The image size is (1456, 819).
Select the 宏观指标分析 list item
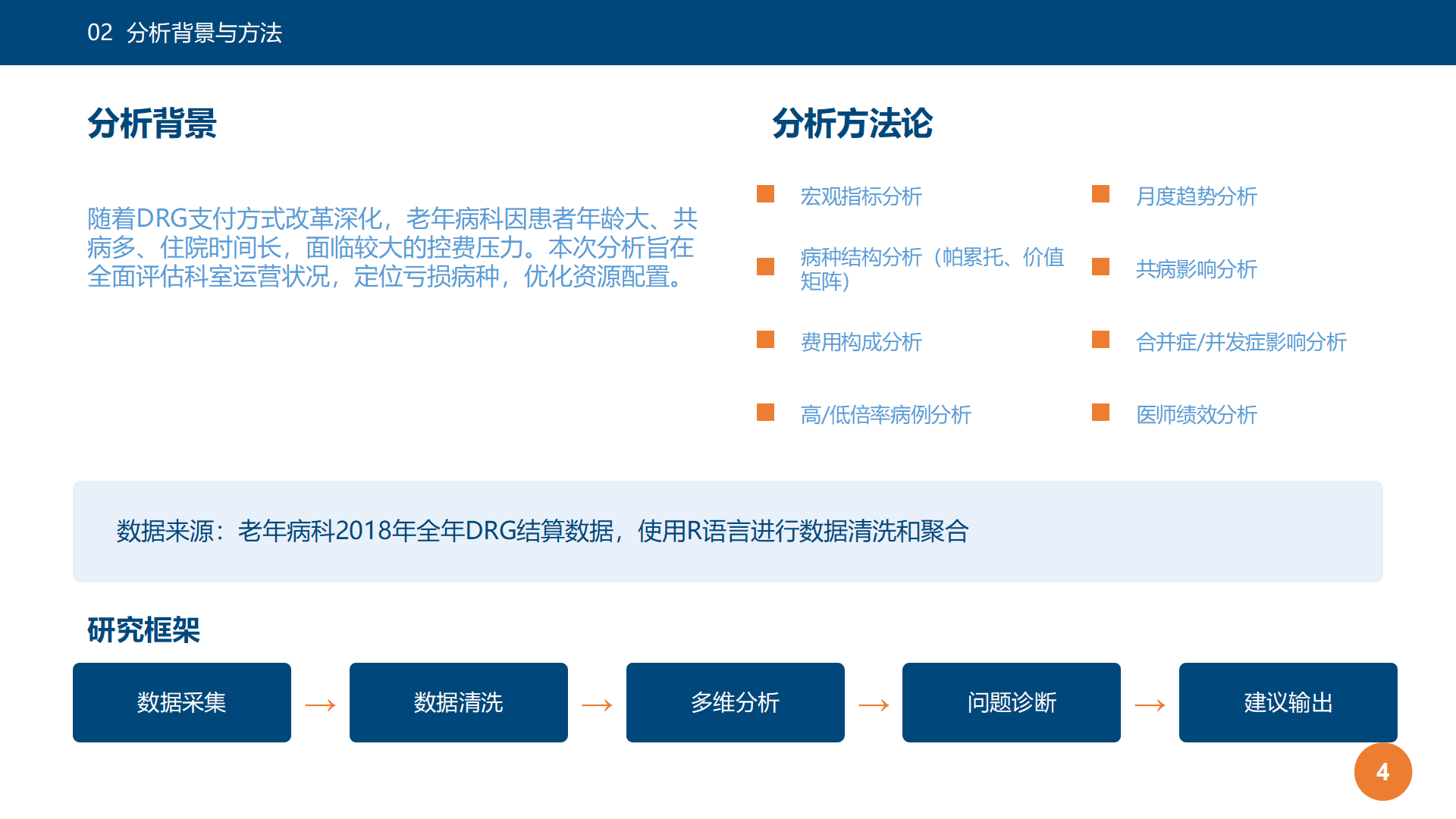coord(861,196)
